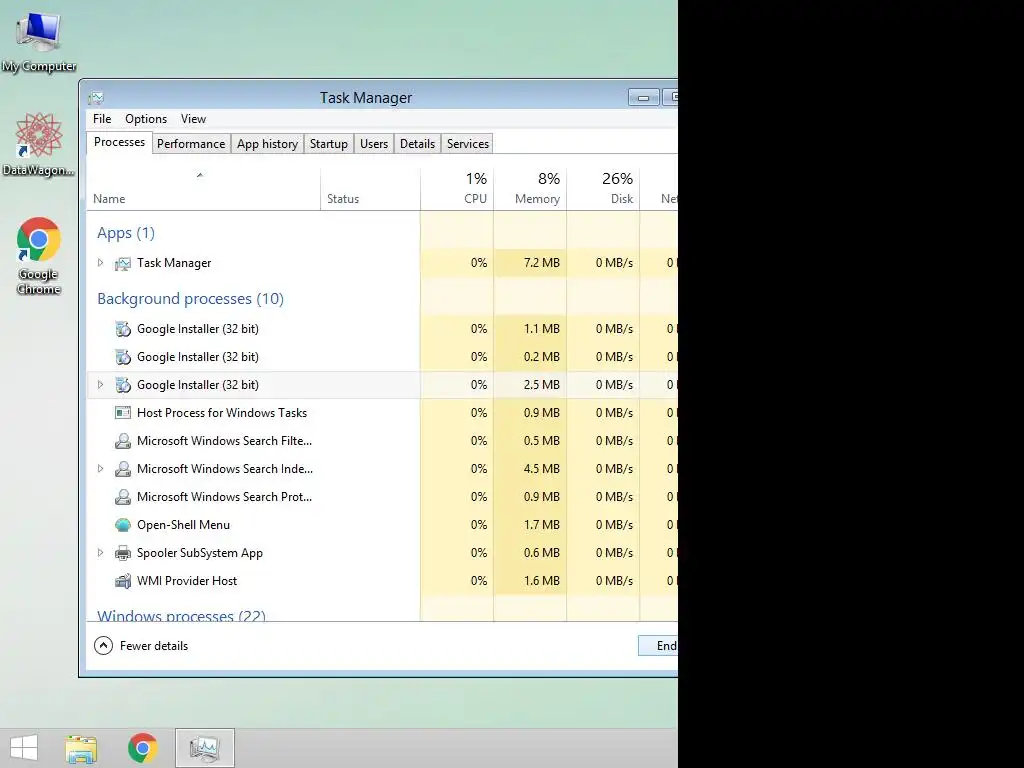Switch to the App history tab
This screenshot has height=768, width=1024.
(267, 144)
